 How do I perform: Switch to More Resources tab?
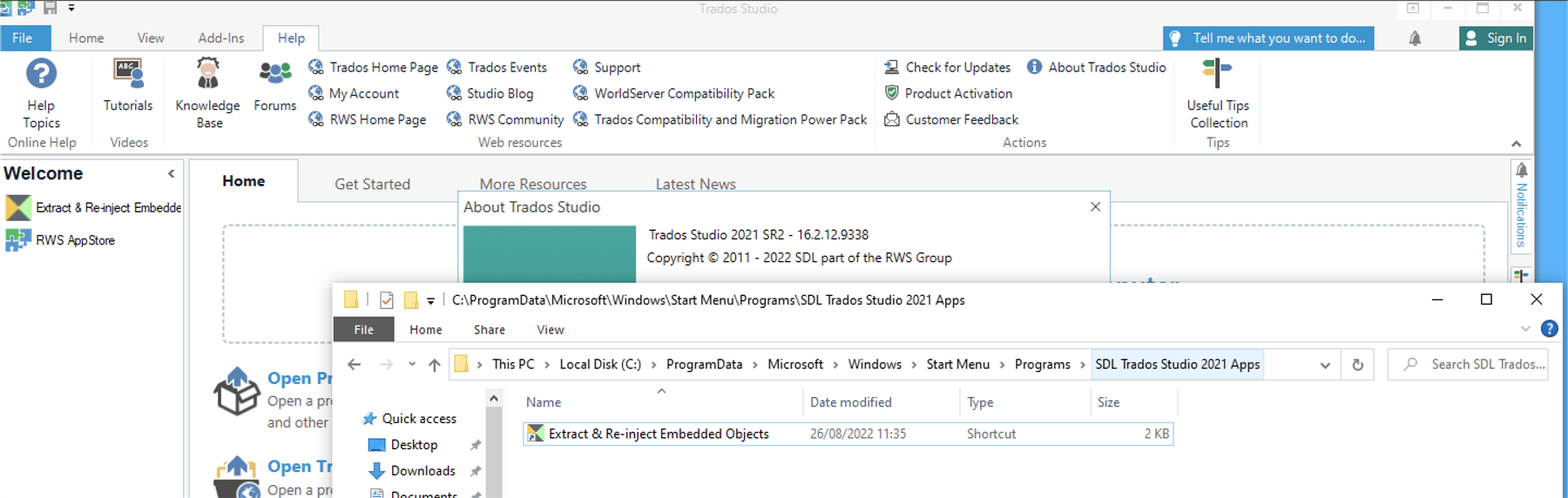click(533, 184)
